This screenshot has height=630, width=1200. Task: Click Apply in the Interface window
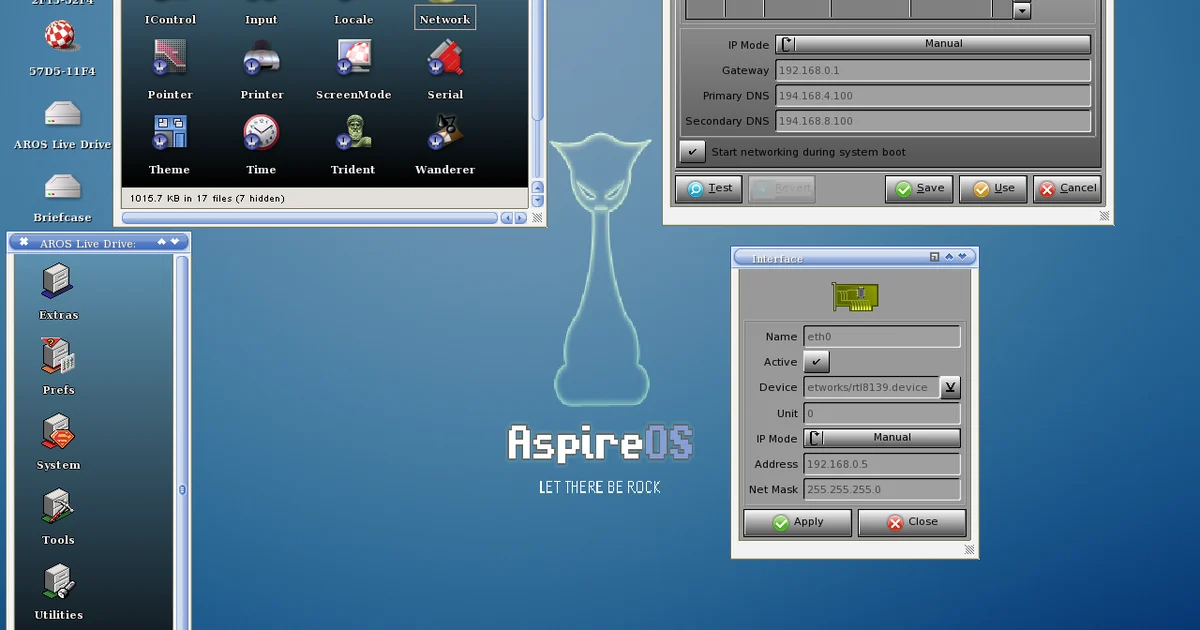pyautogui.click(x=797, y=522)
